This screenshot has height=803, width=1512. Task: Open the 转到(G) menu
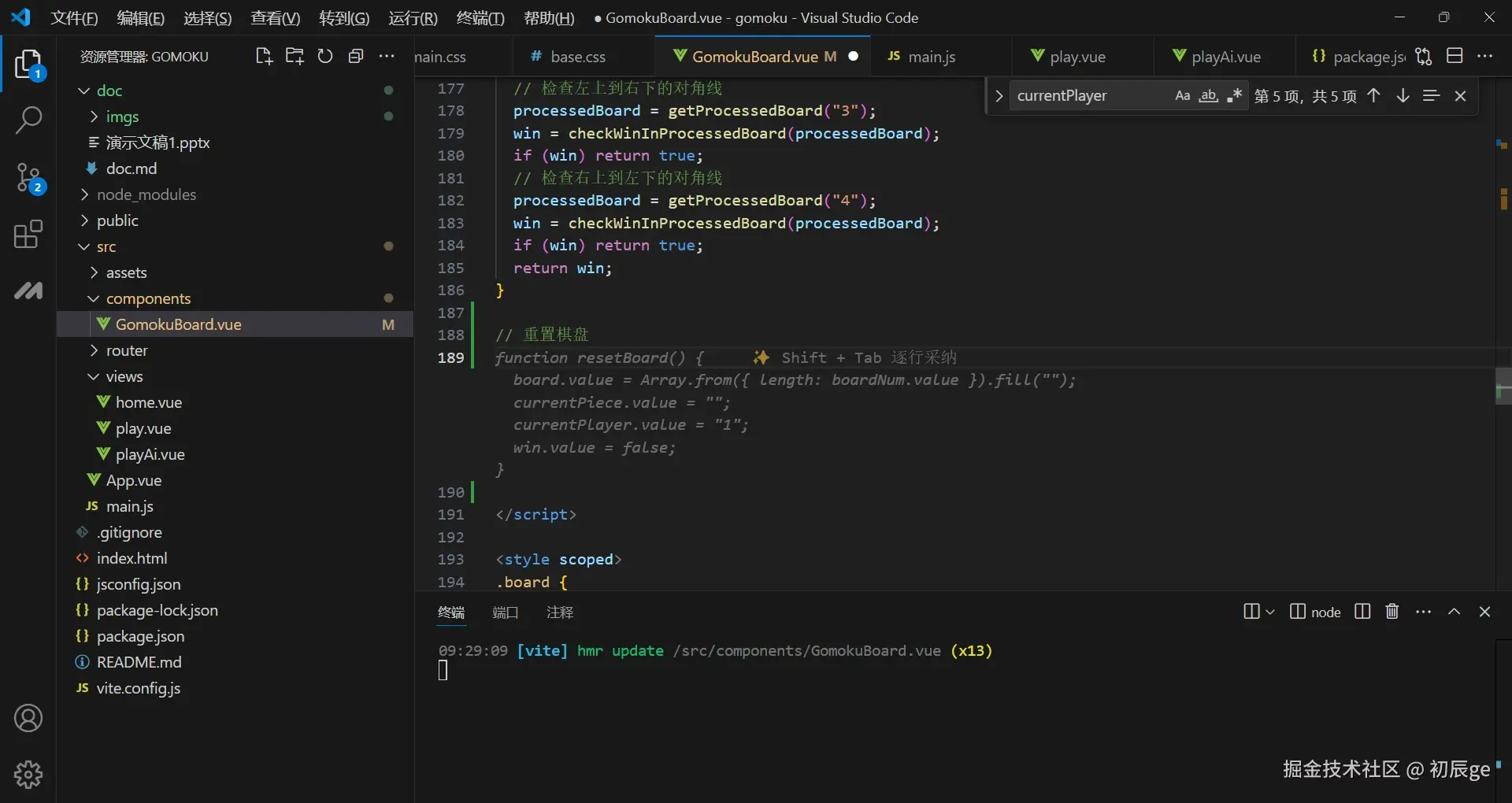[344, 17]
